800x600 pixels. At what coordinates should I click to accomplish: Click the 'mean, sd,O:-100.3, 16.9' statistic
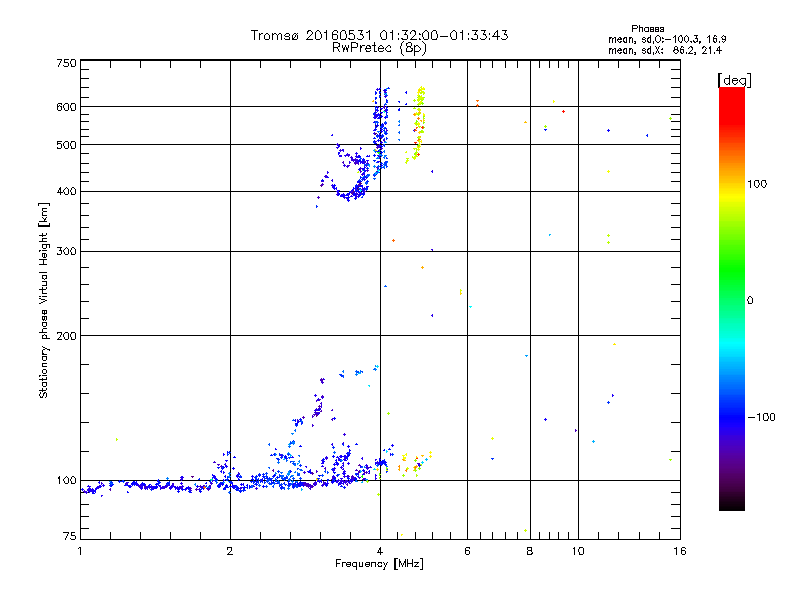[667, 39]
